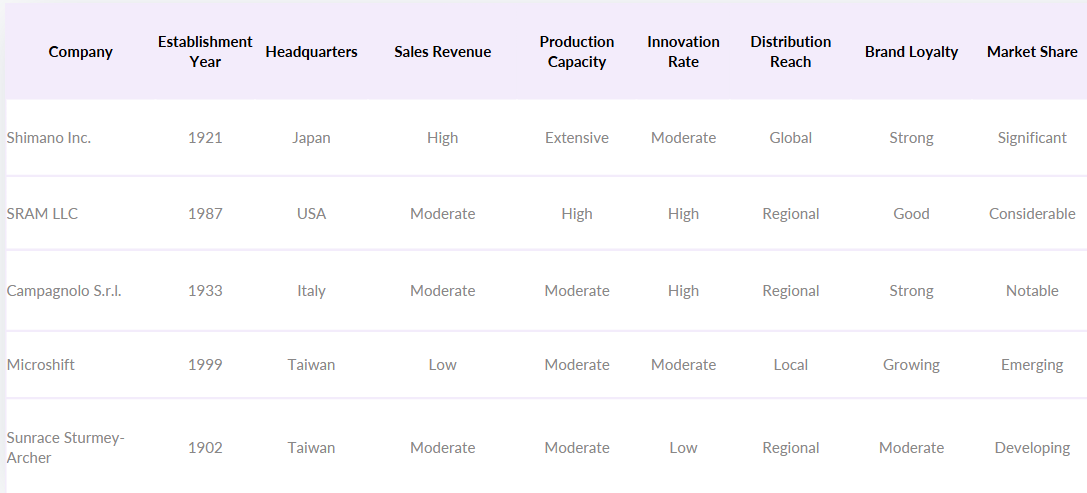The image size is (1087, 493).
Task: Click the Emerging market share cell
Action: tap(1032, 365)
